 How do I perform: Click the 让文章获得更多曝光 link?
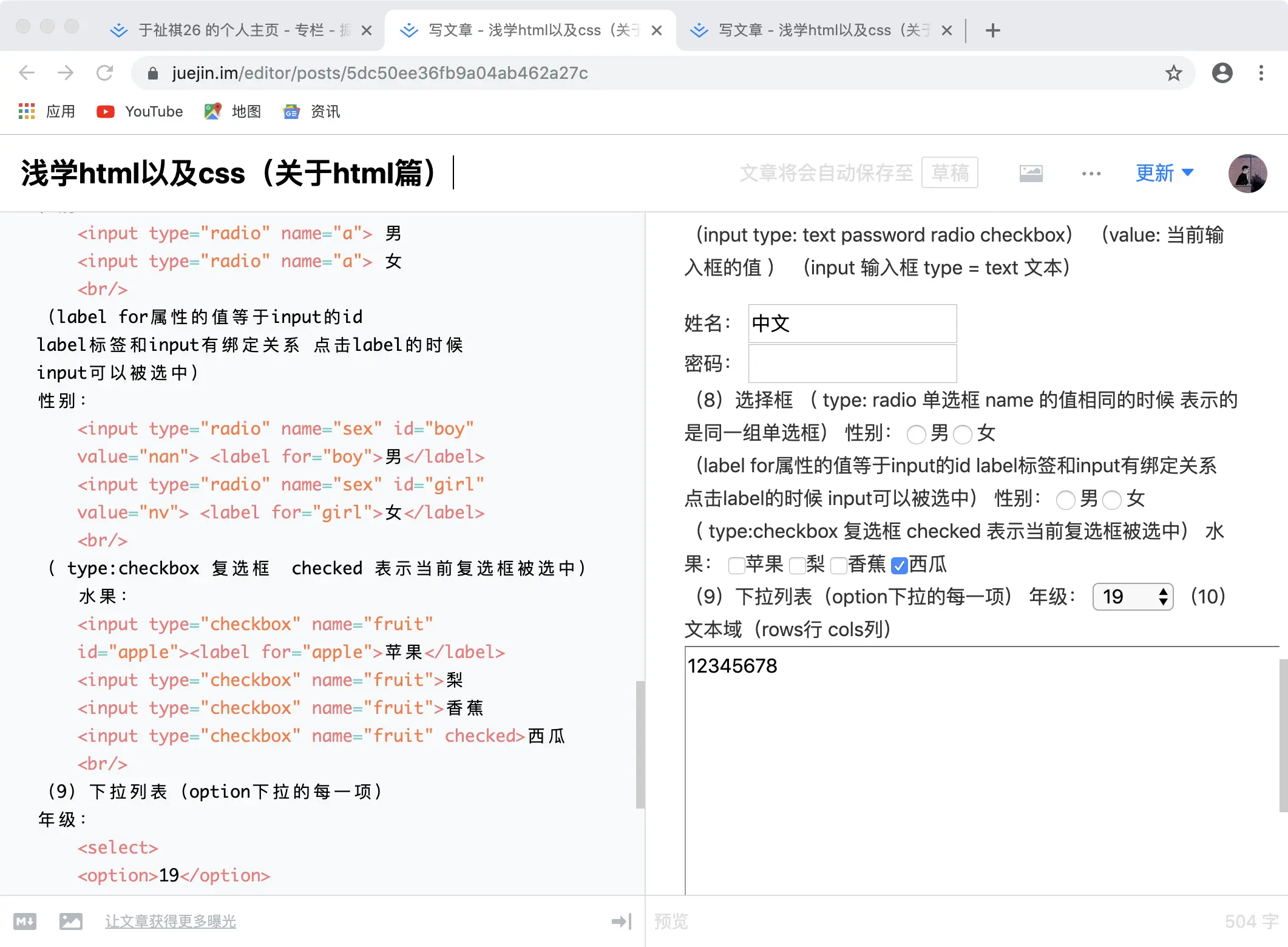point(170,922)
